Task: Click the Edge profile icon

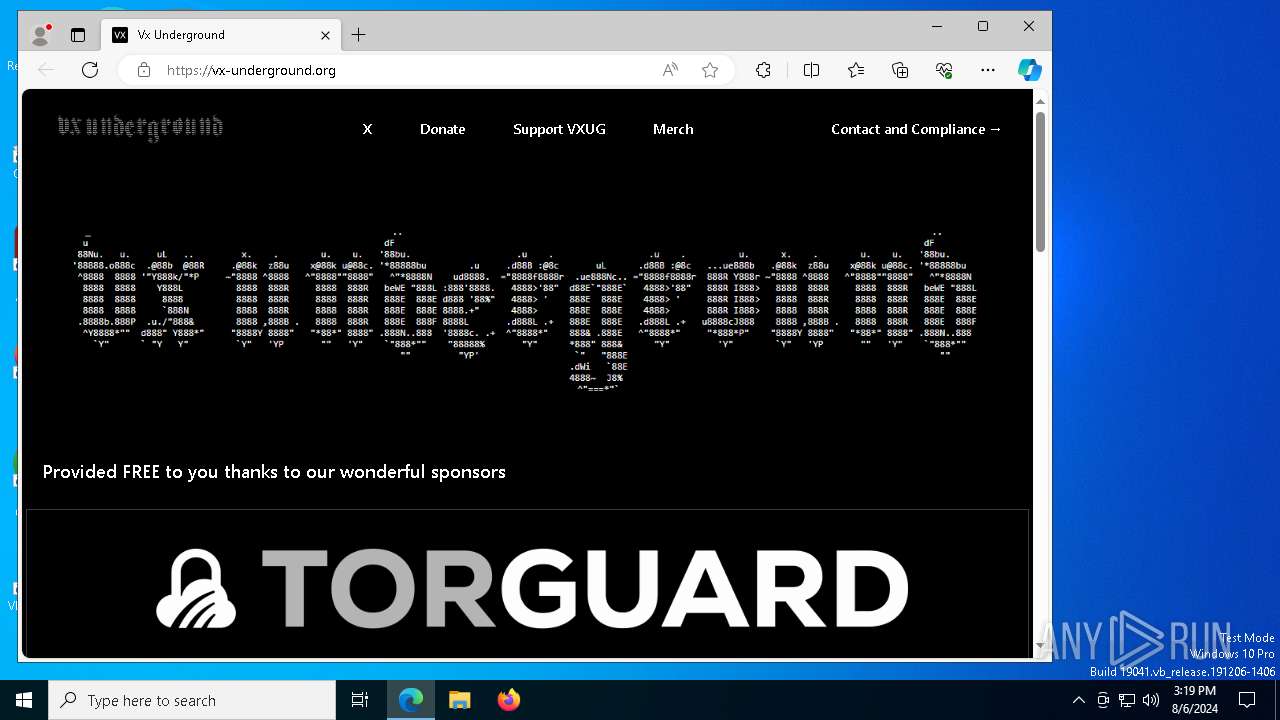Action: [x=41, y=35]
